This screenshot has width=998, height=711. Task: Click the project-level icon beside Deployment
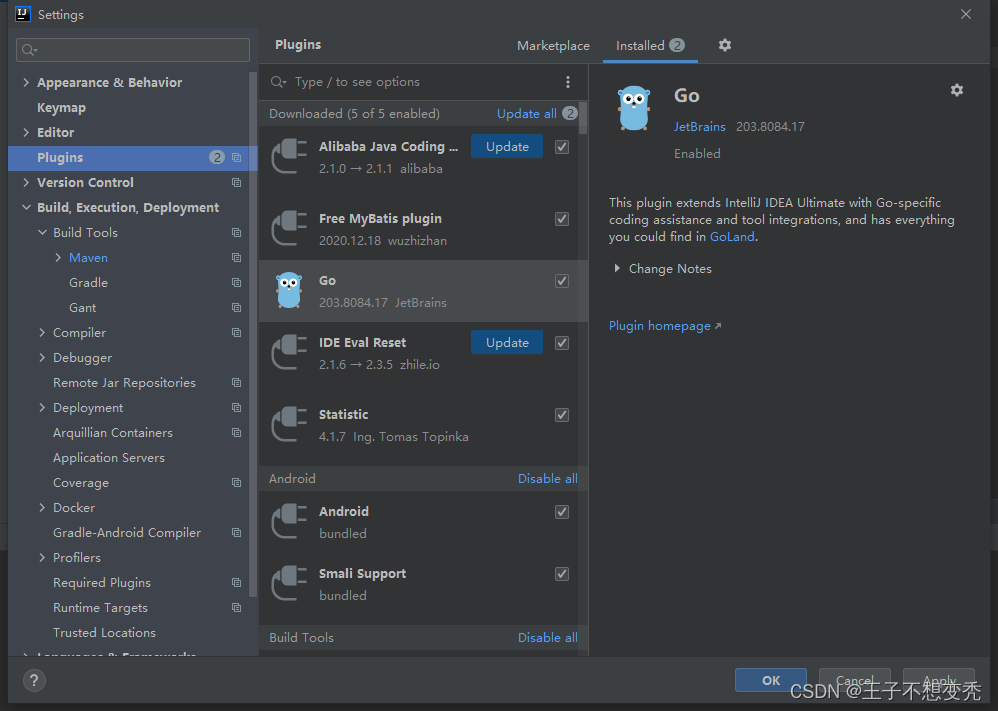coord(237,408)
